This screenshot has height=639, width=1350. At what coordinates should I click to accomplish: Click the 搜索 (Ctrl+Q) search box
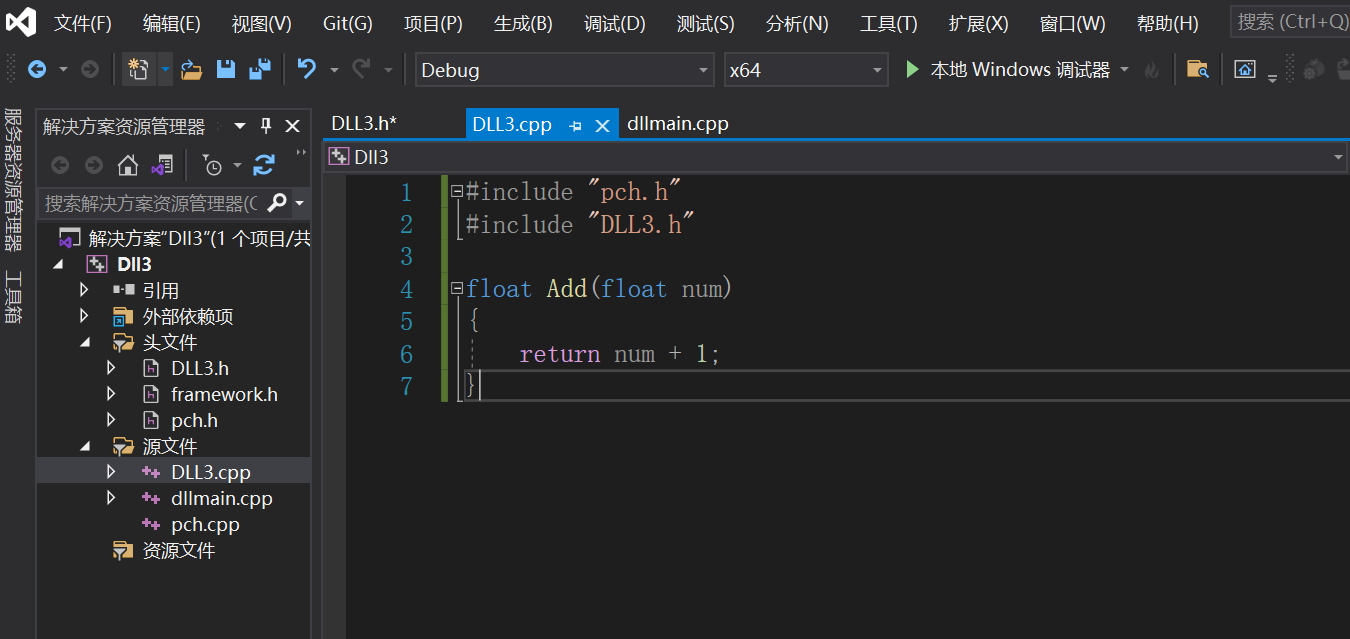[1290, 21]
